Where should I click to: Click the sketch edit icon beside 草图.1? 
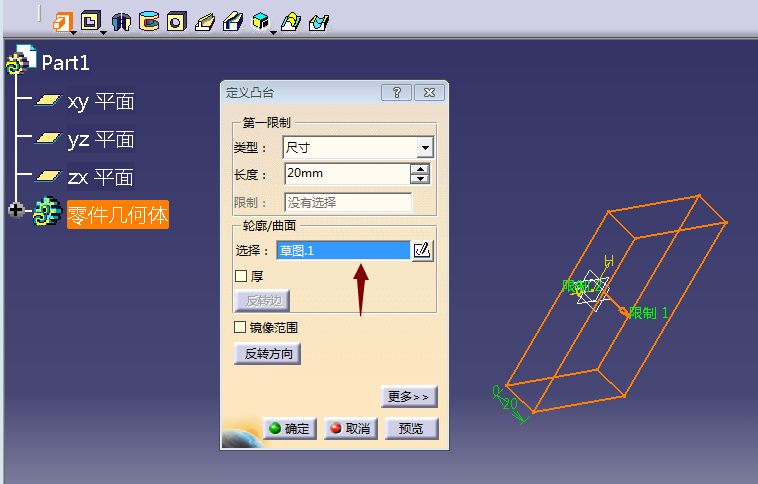click(x=423, y=250)
